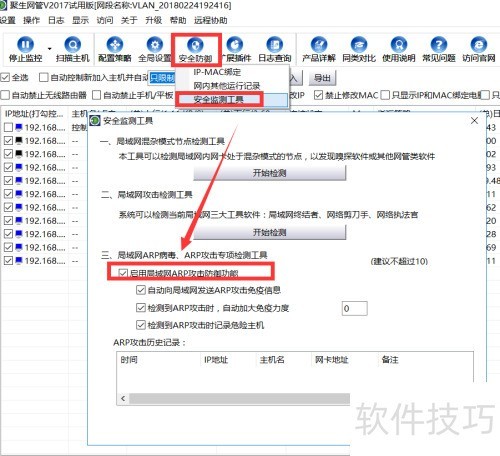Open the 使用说明 help icon
This screenshot has width=500, height=456.
[x=399, y=49]
